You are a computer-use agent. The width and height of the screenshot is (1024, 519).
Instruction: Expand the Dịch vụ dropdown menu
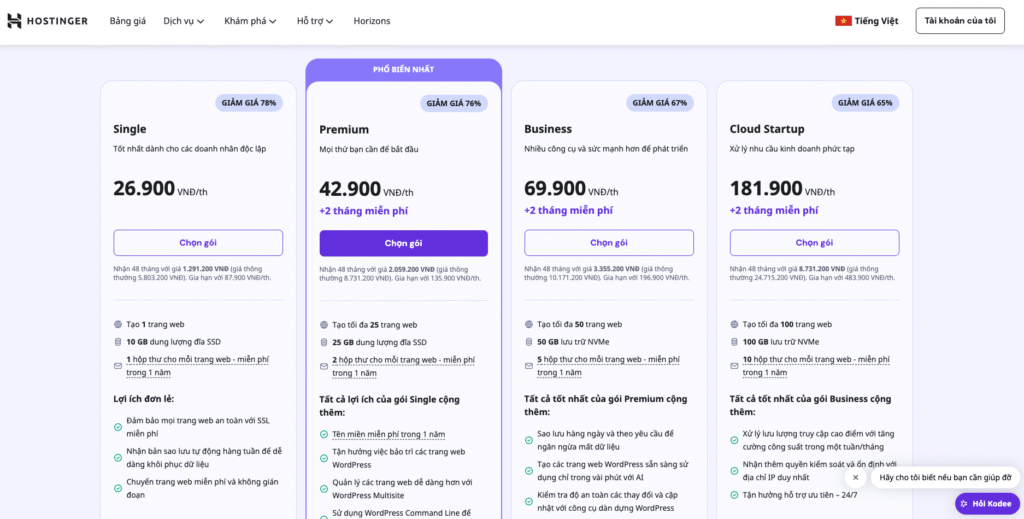184,21
